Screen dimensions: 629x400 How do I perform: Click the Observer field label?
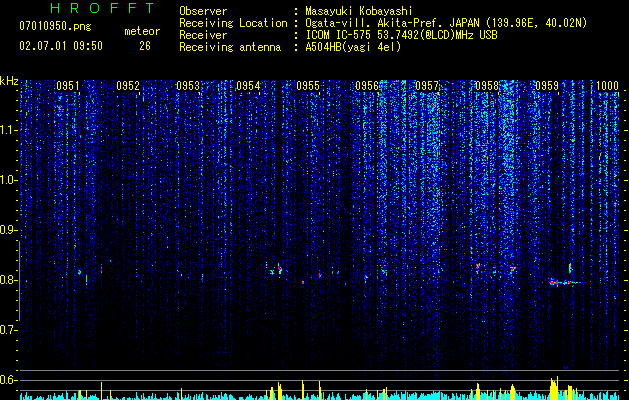(203, 11)
